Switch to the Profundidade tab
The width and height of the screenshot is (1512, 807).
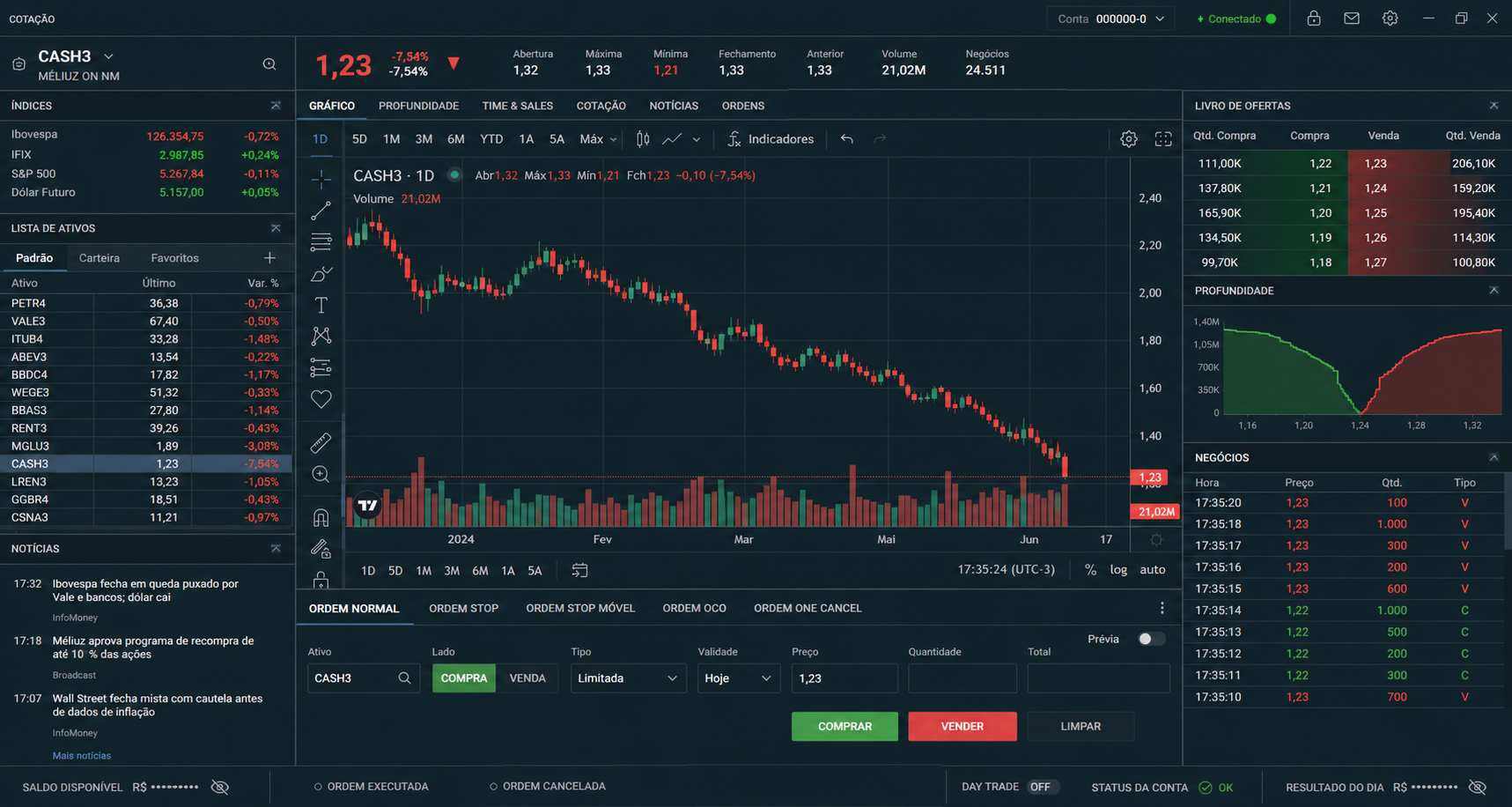click(418, 106)
